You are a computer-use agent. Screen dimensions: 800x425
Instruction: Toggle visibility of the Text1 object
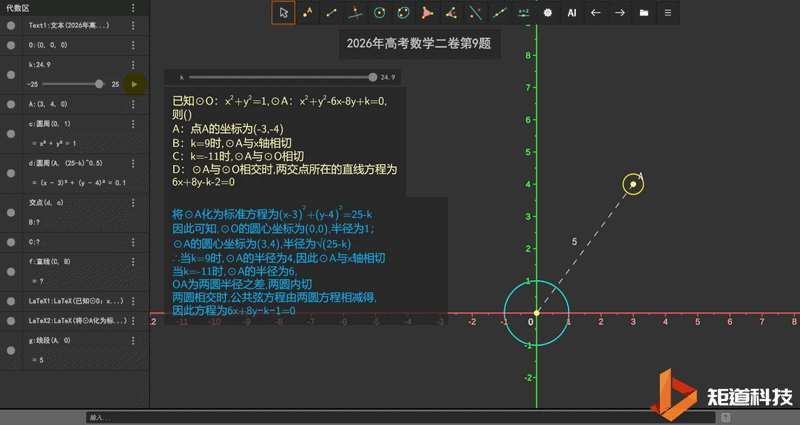[x=11, y=26]
